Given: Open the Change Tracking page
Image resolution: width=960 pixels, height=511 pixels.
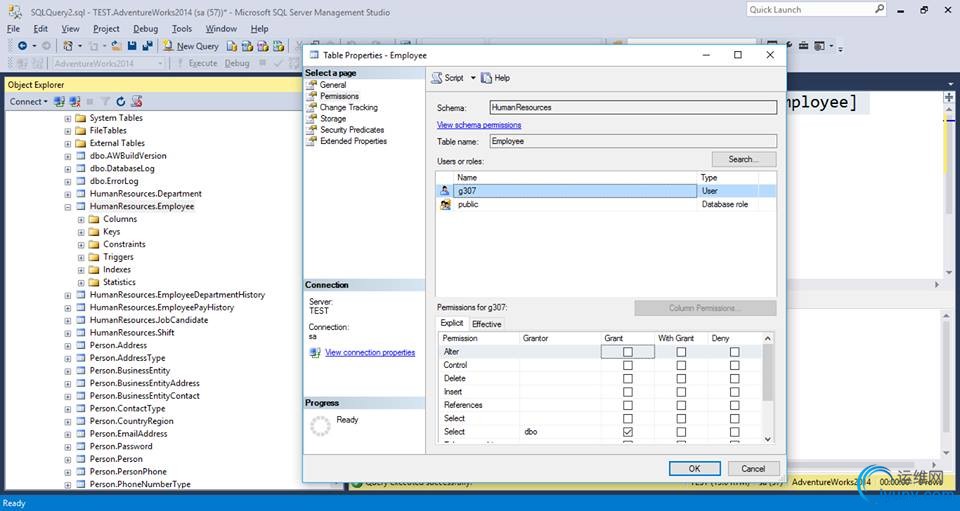Looking at the screenshot, I should coord(348,107).
